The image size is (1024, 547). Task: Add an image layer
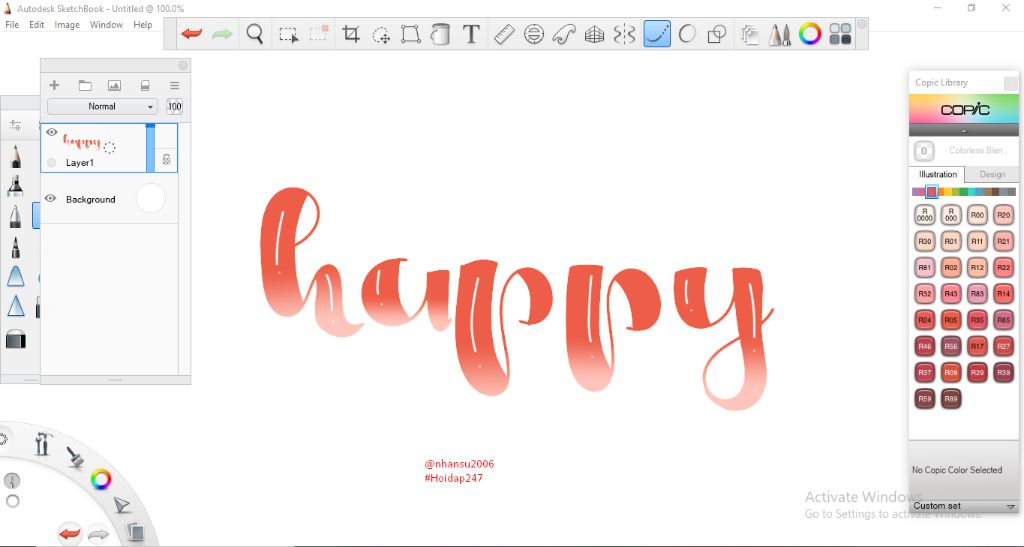pyautogui.click(x=114, y=86)
